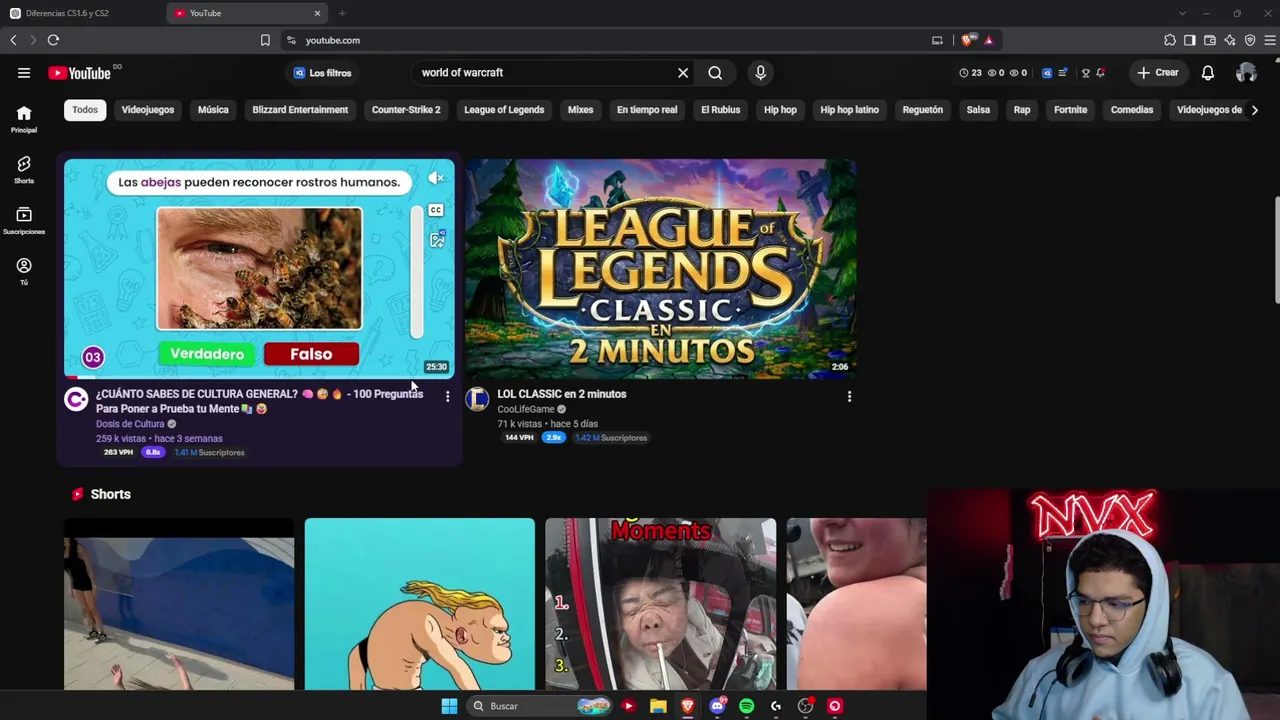Open the CooLifeGame channel link
Screen dimensions: 1280x720
526,409
